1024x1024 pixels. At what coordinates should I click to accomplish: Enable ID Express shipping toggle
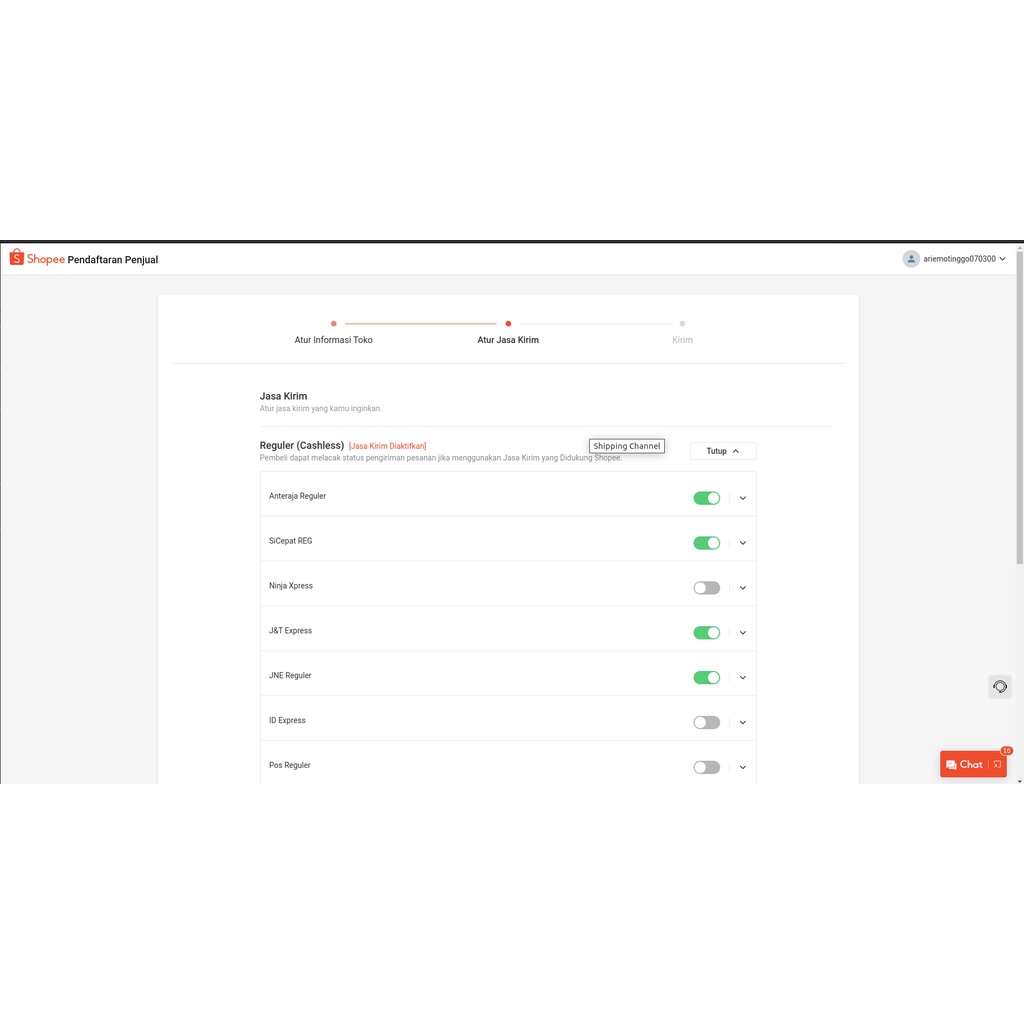(706, 723)
